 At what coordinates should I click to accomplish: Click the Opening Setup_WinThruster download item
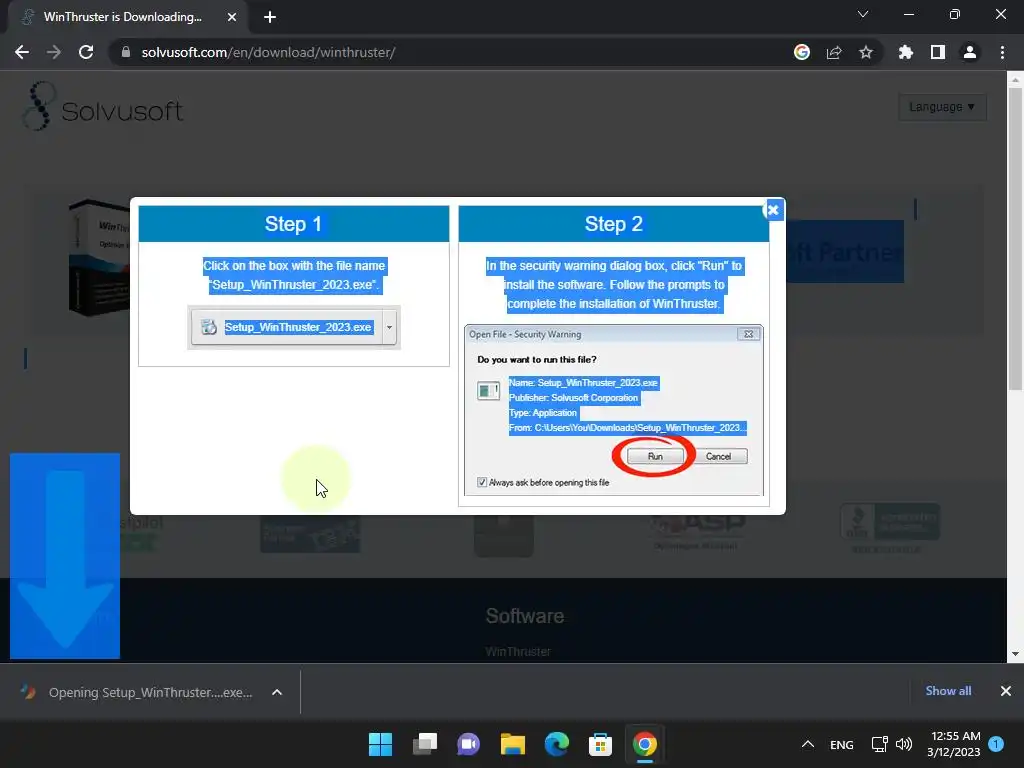point(137,692)
